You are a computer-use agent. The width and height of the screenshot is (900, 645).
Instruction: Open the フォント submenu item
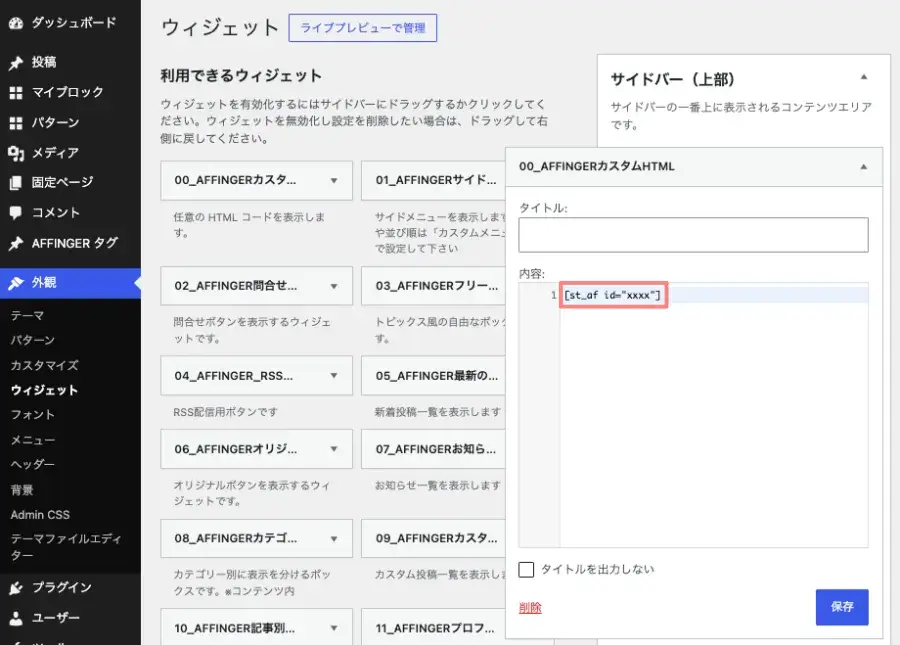33,415
